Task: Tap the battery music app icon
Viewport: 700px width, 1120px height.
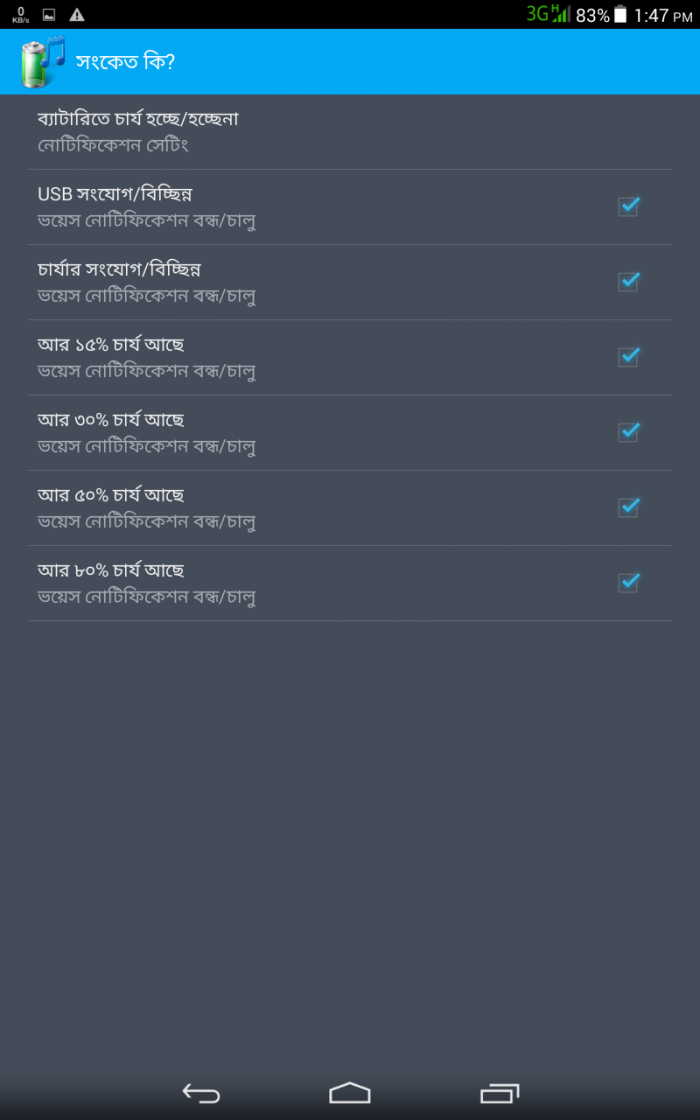Action: [x=41, y=62]
